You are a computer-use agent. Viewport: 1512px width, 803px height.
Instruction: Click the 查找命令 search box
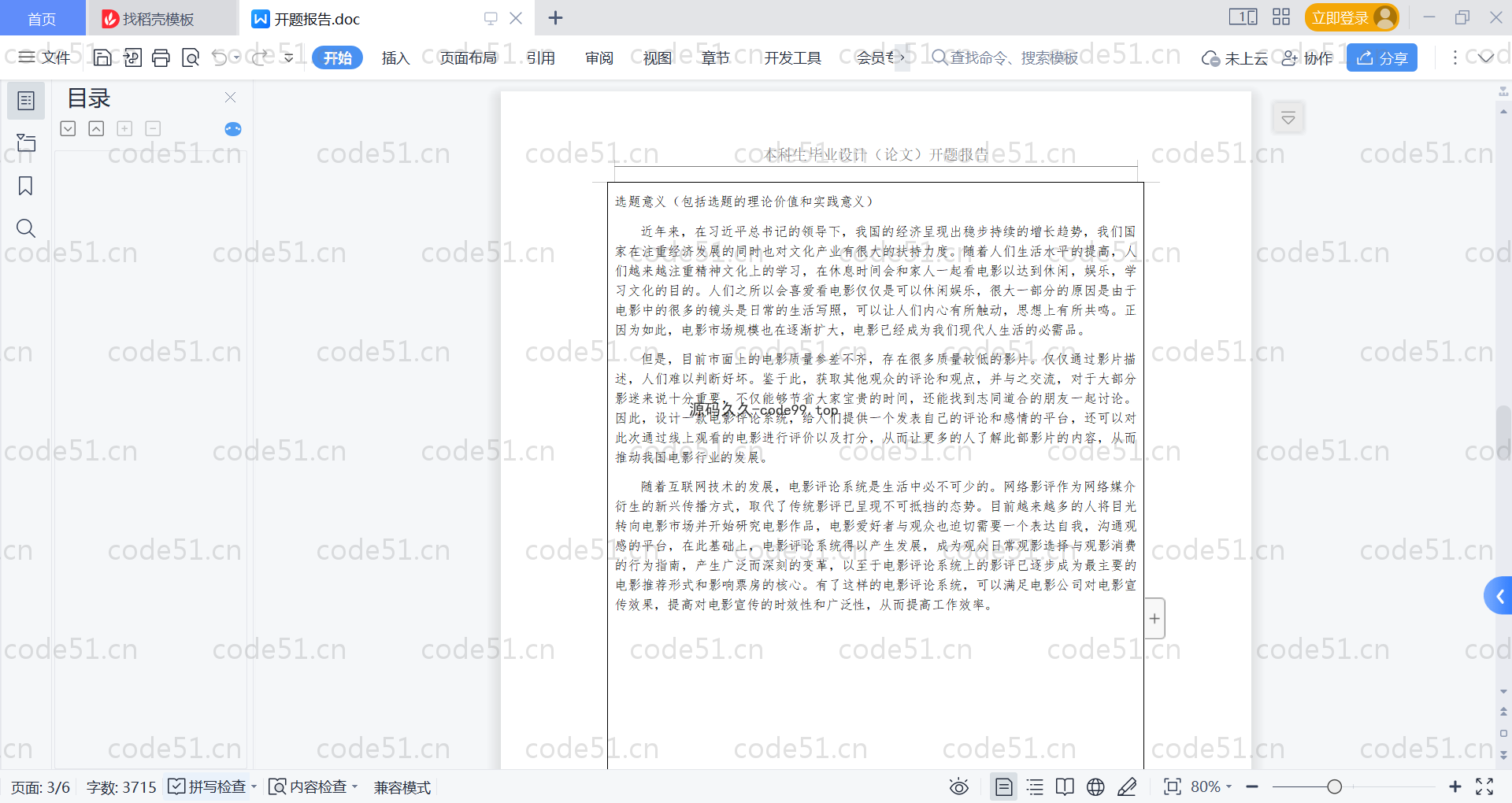(1012, 57)
